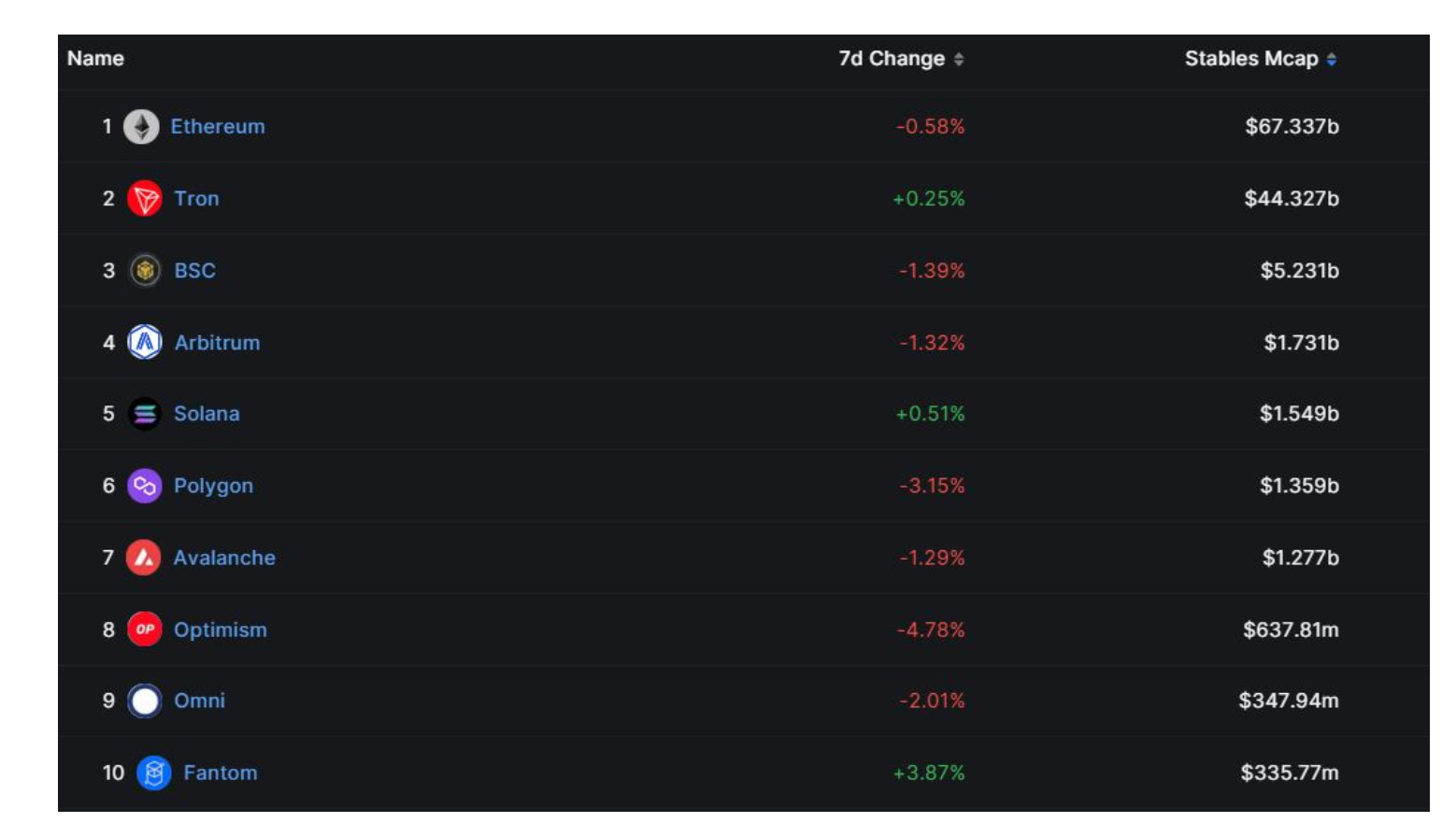This screenshot has height=837, width=1456.
Task: Click the red Optimism OP icon
Action: 145,630
